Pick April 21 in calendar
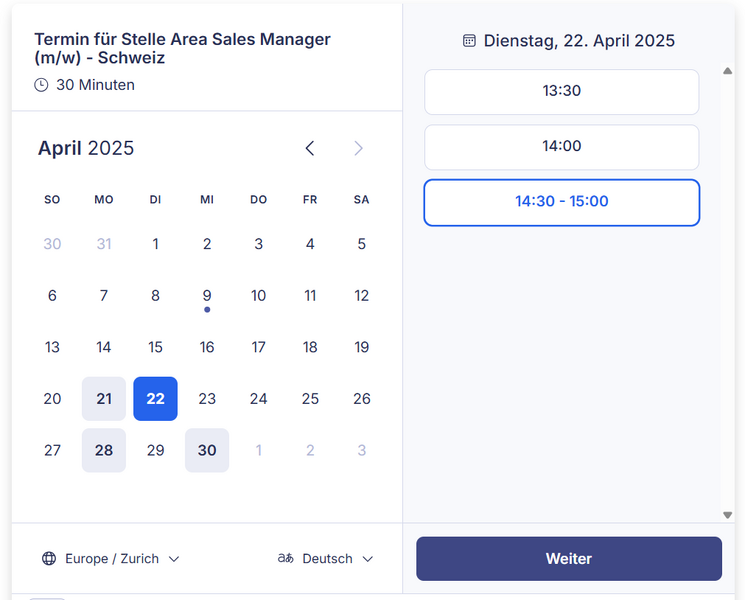This screenshot has width=745, height=600. tap(104, 399)
